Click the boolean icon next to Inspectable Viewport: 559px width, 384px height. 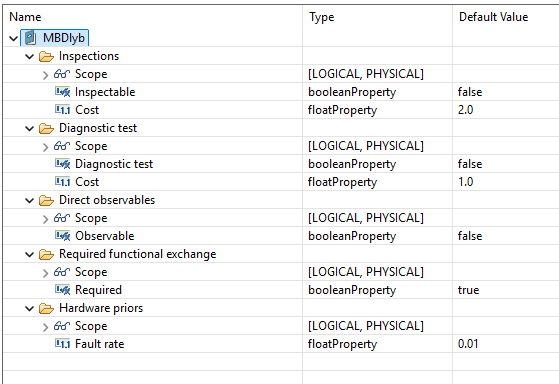62,92
